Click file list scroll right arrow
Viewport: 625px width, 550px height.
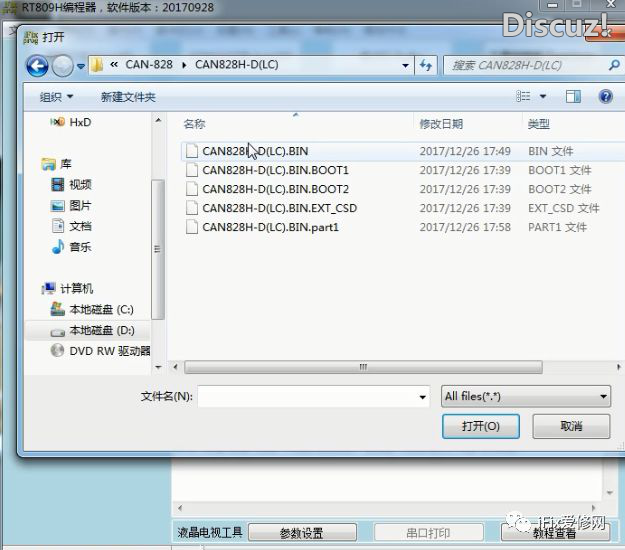coord(618,367)
